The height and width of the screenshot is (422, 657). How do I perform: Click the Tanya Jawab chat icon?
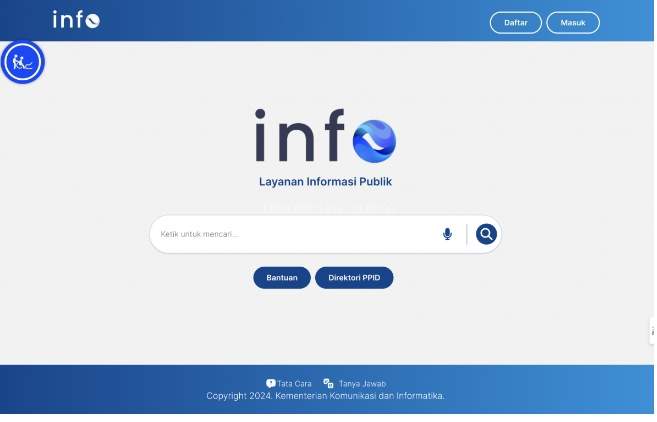[x=328, y=383]
